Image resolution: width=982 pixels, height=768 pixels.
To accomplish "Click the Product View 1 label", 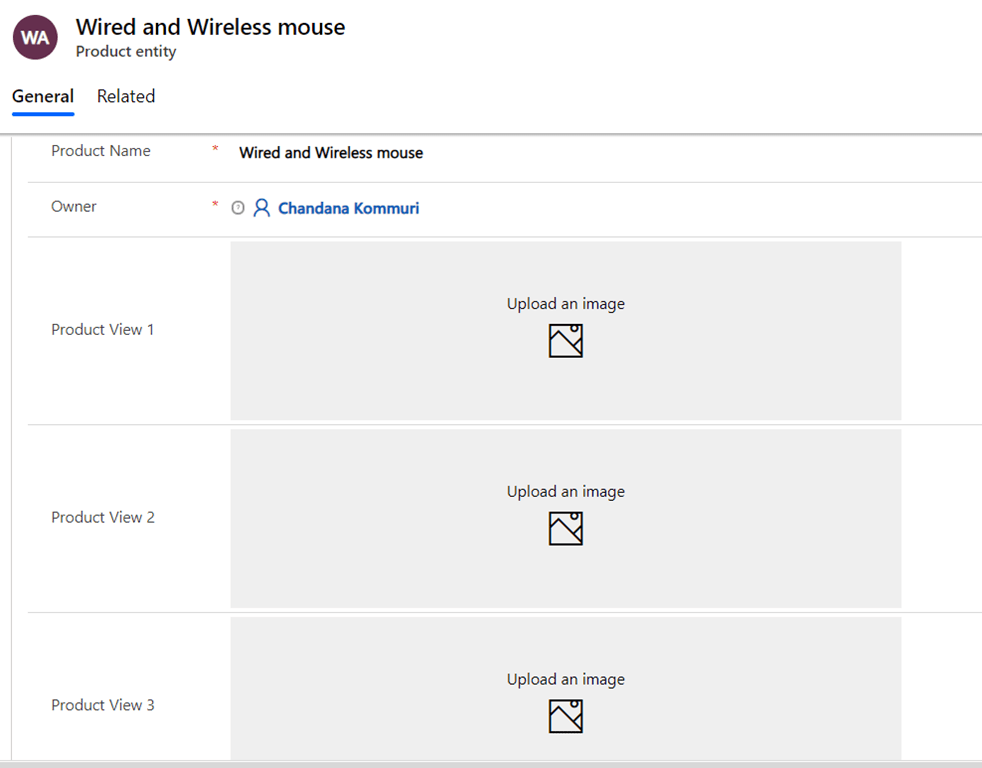I will coord(103,329).
